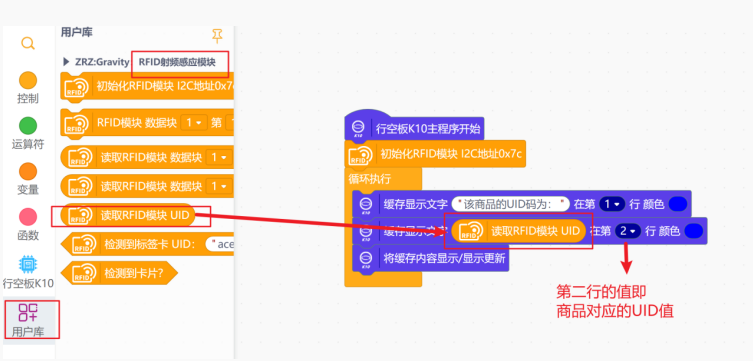
Task: Open 数据块 dropdown in RFID模块 write block
Action: 194,122
